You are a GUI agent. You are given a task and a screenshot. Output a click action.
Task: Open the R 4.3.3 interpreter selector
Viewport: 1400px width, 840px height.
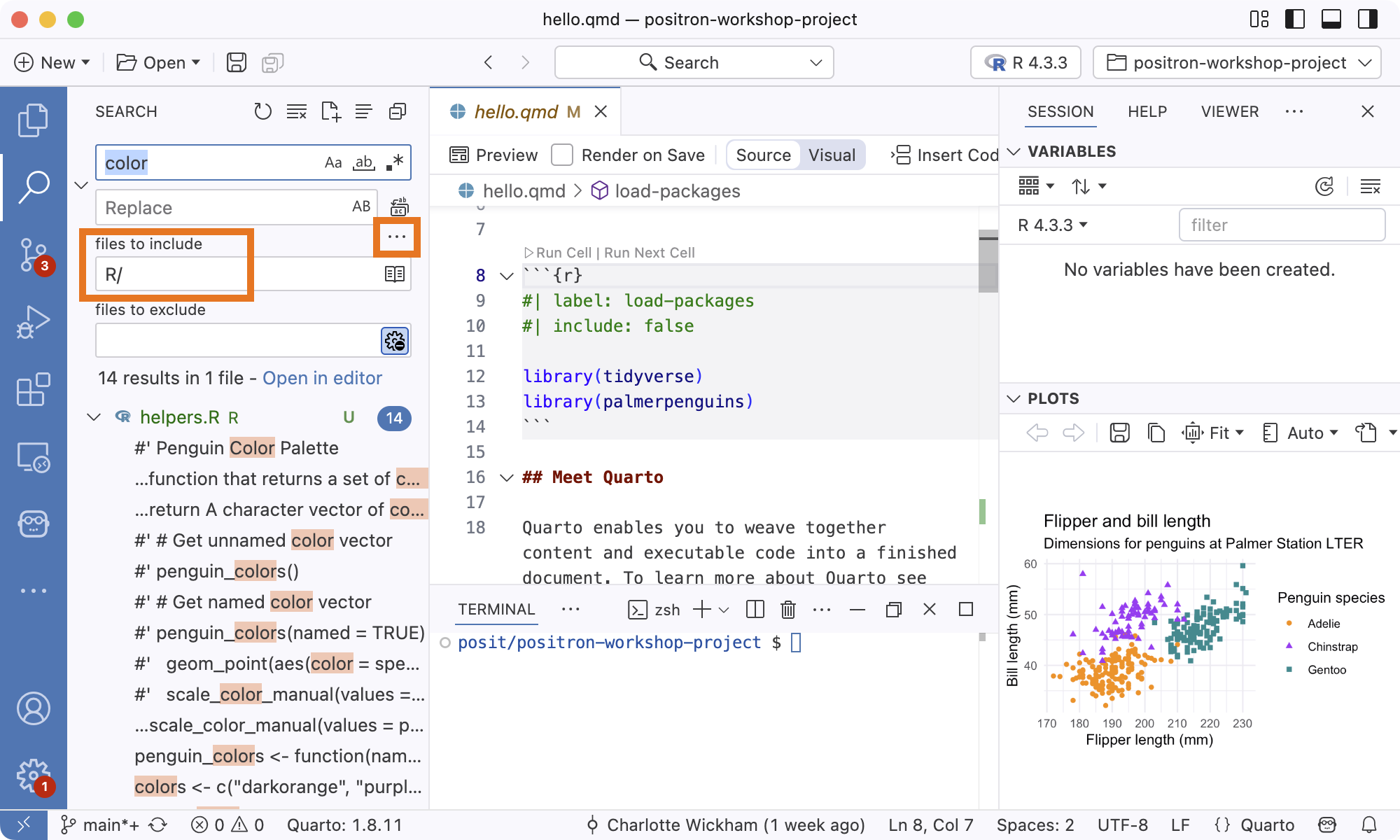point(1025,62)
